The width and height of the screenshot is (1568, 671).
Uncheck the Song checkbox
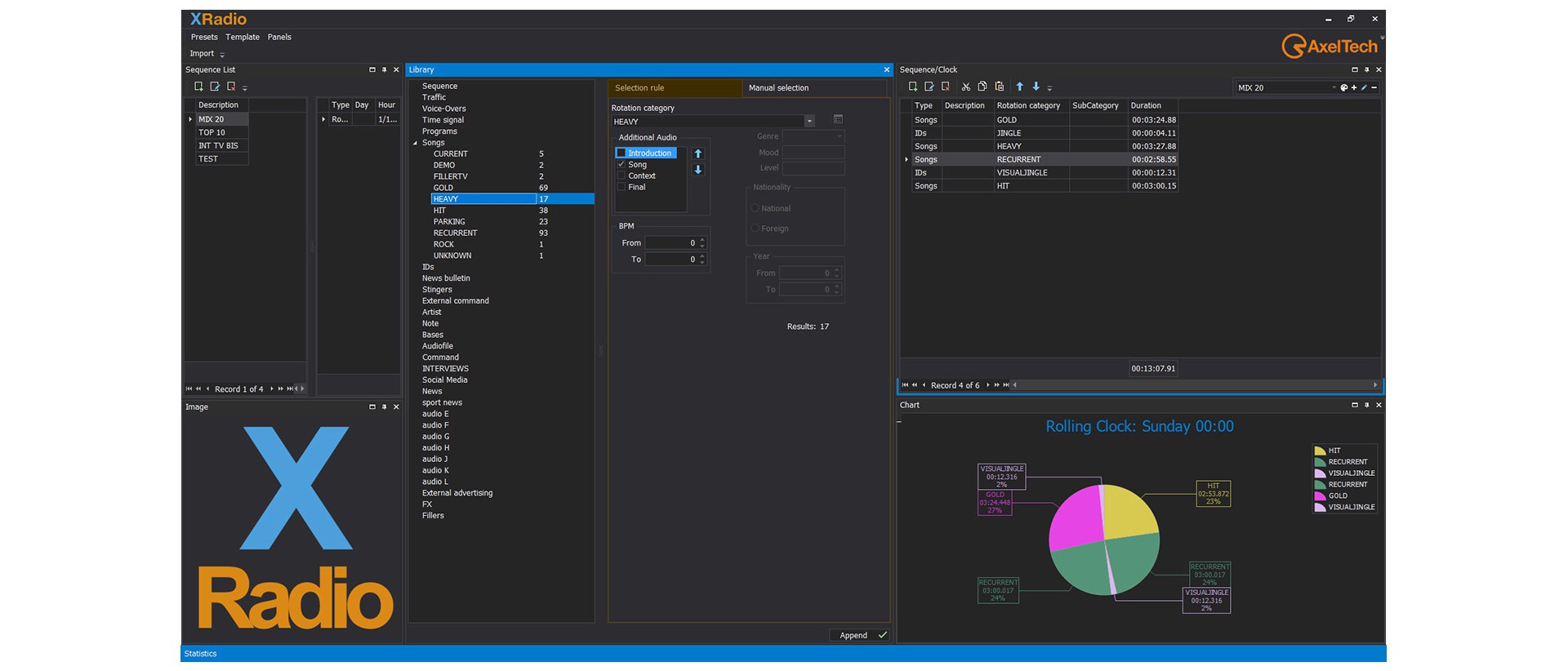[621, 164]
